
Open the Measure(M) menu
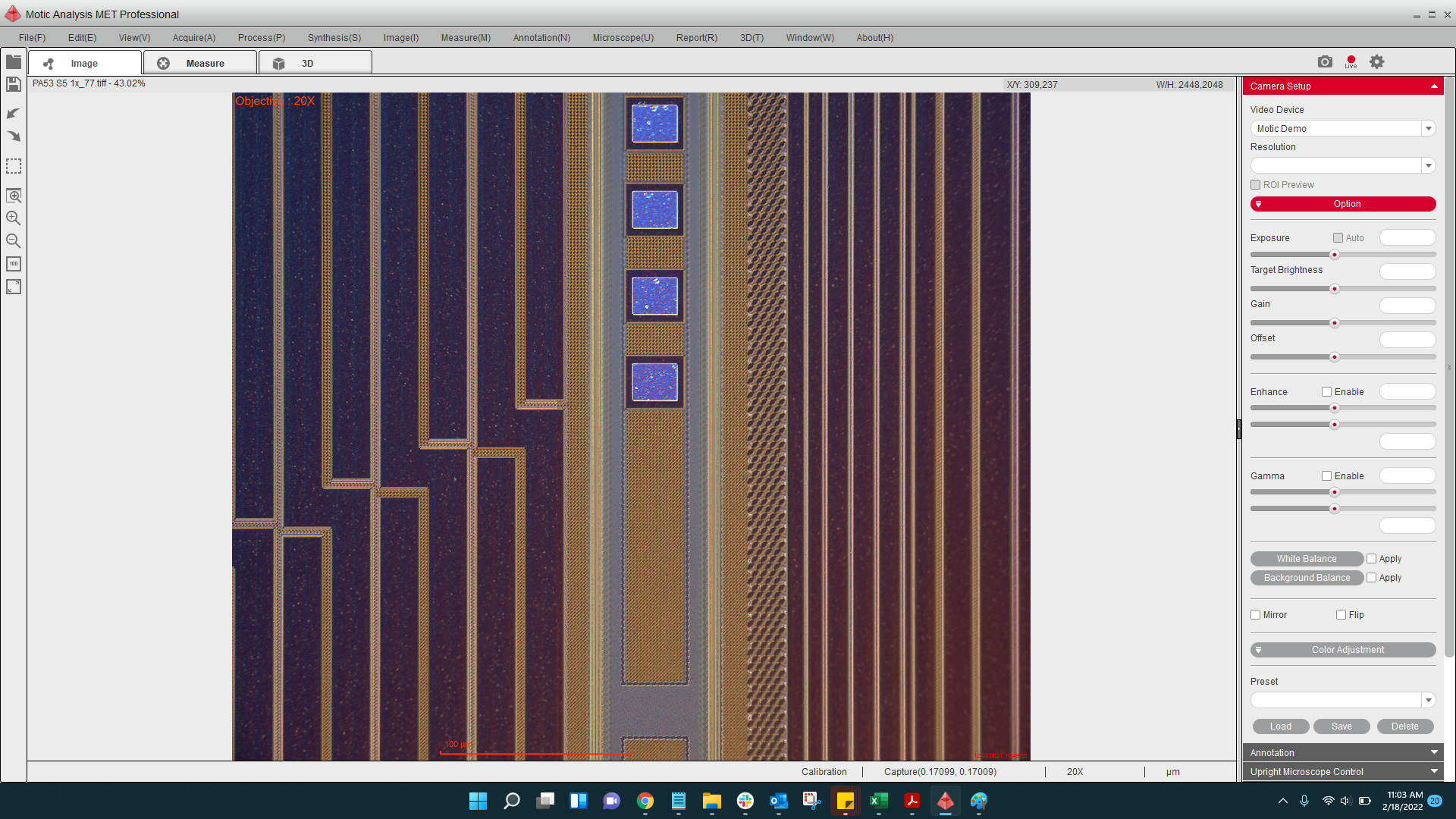click(x=466, y=38)
